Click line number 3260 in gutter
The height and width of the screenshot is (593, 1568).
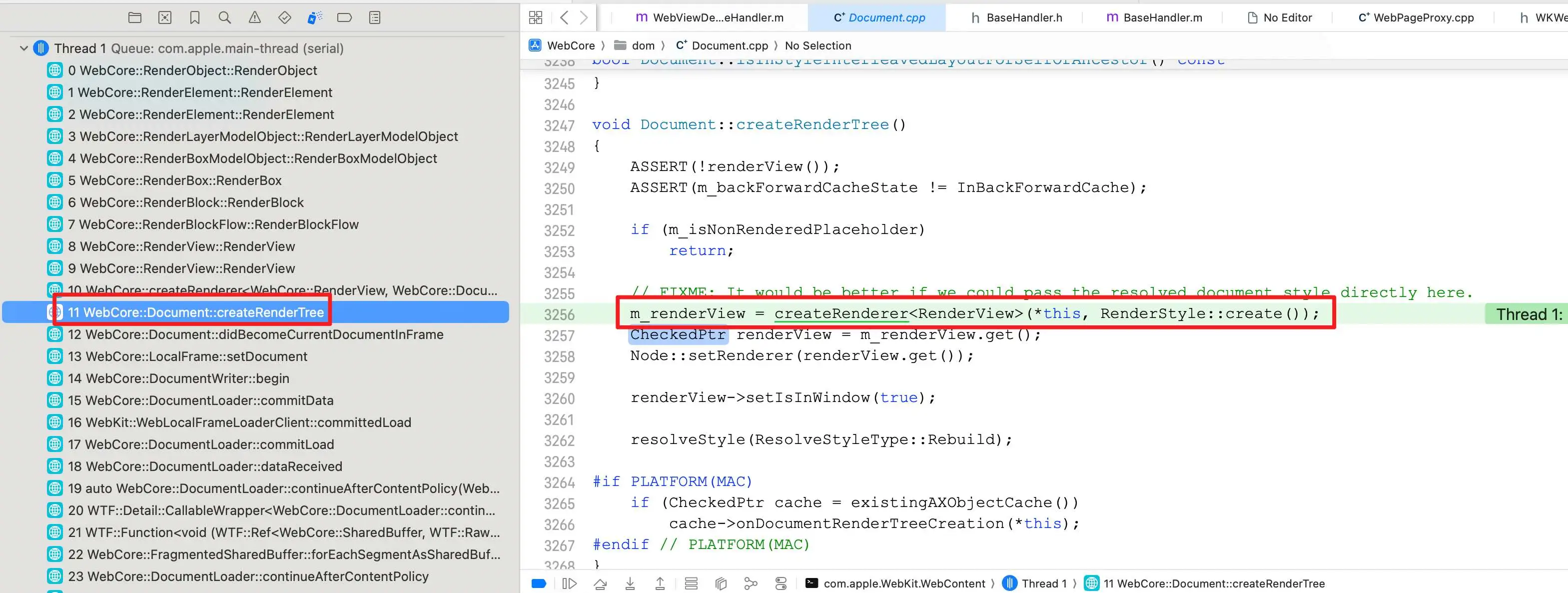pos(559,399)
